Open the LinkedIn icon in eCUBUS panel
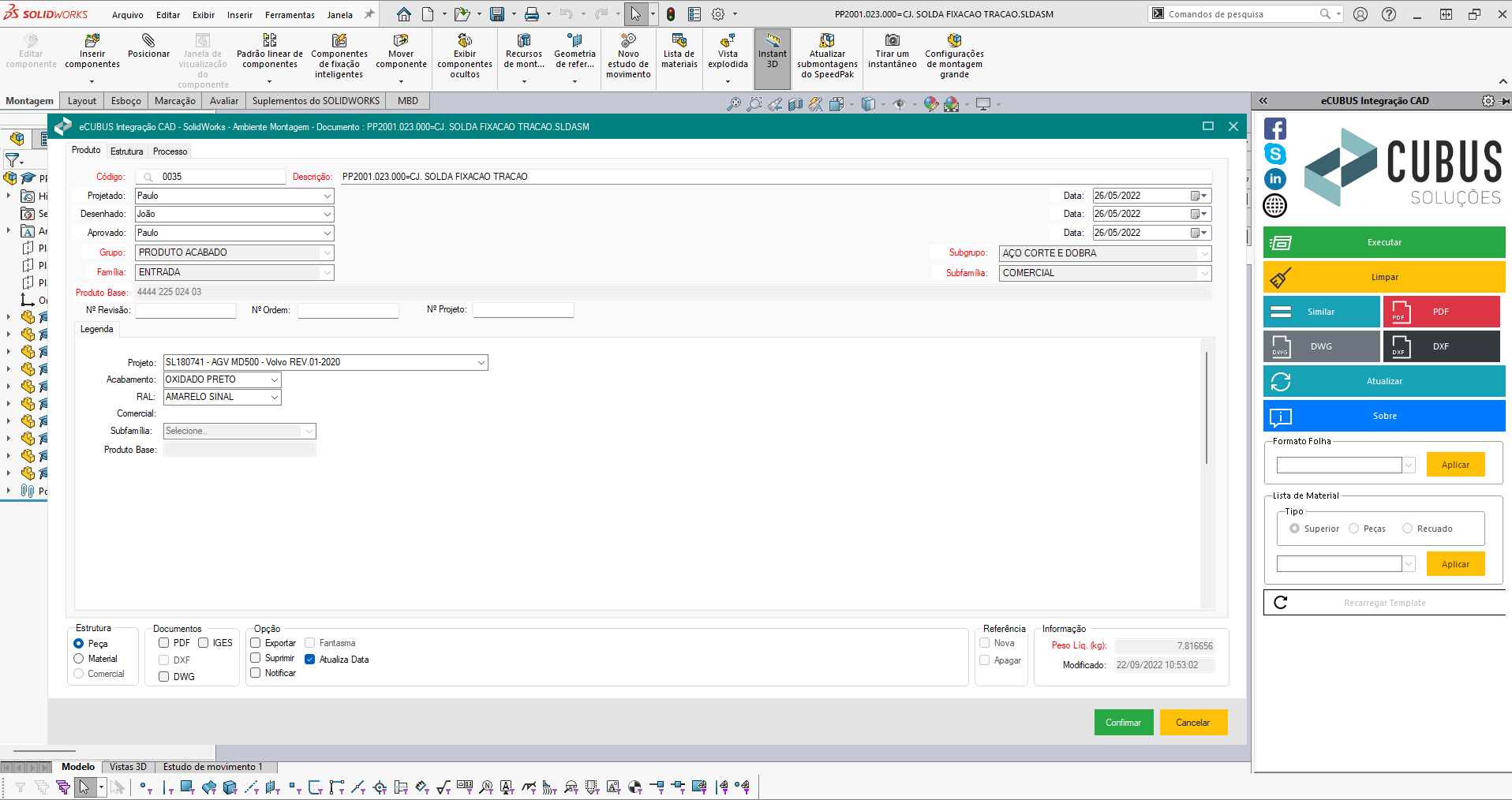This screenshot has height=800, width=1512. point(1274,179)
